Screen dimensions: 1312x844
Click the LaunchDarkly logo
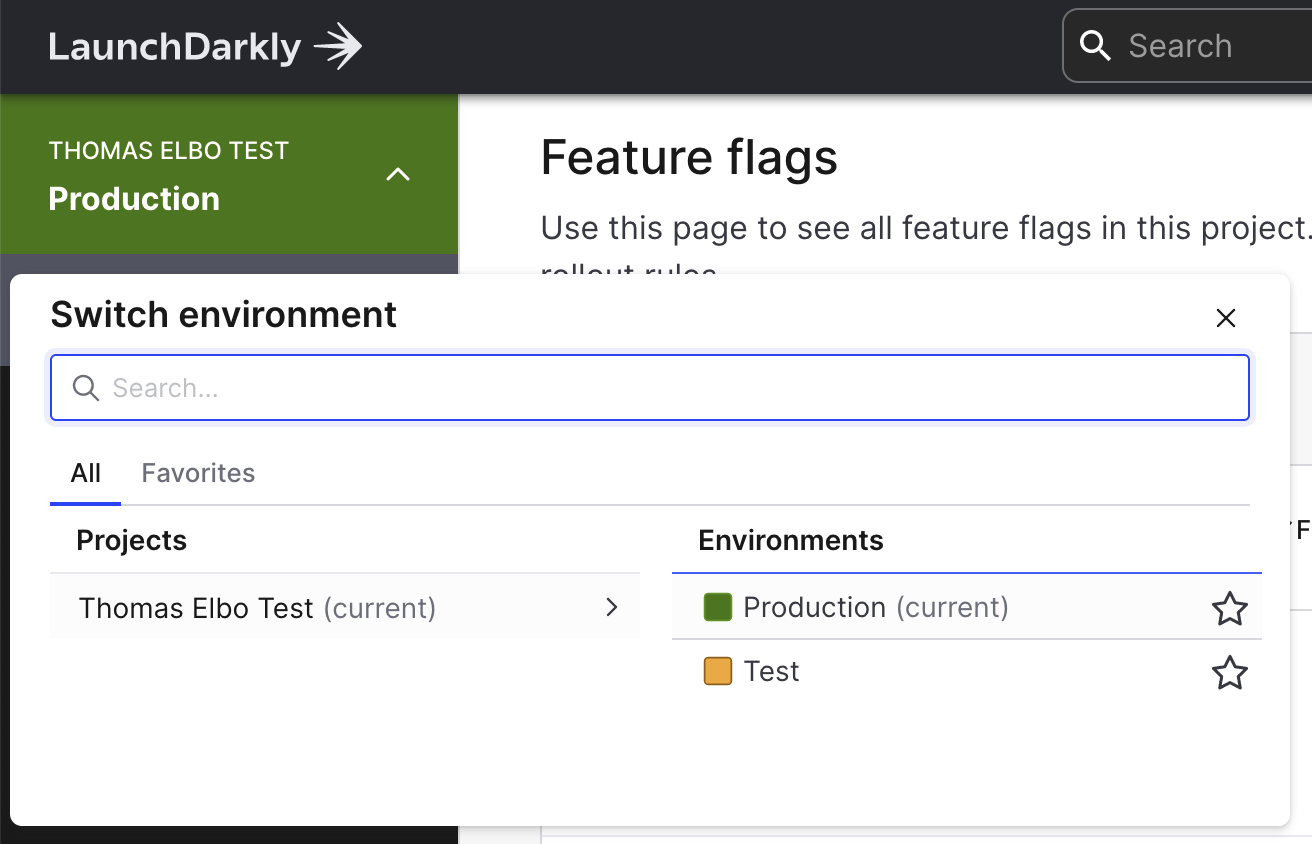[205, 47]
